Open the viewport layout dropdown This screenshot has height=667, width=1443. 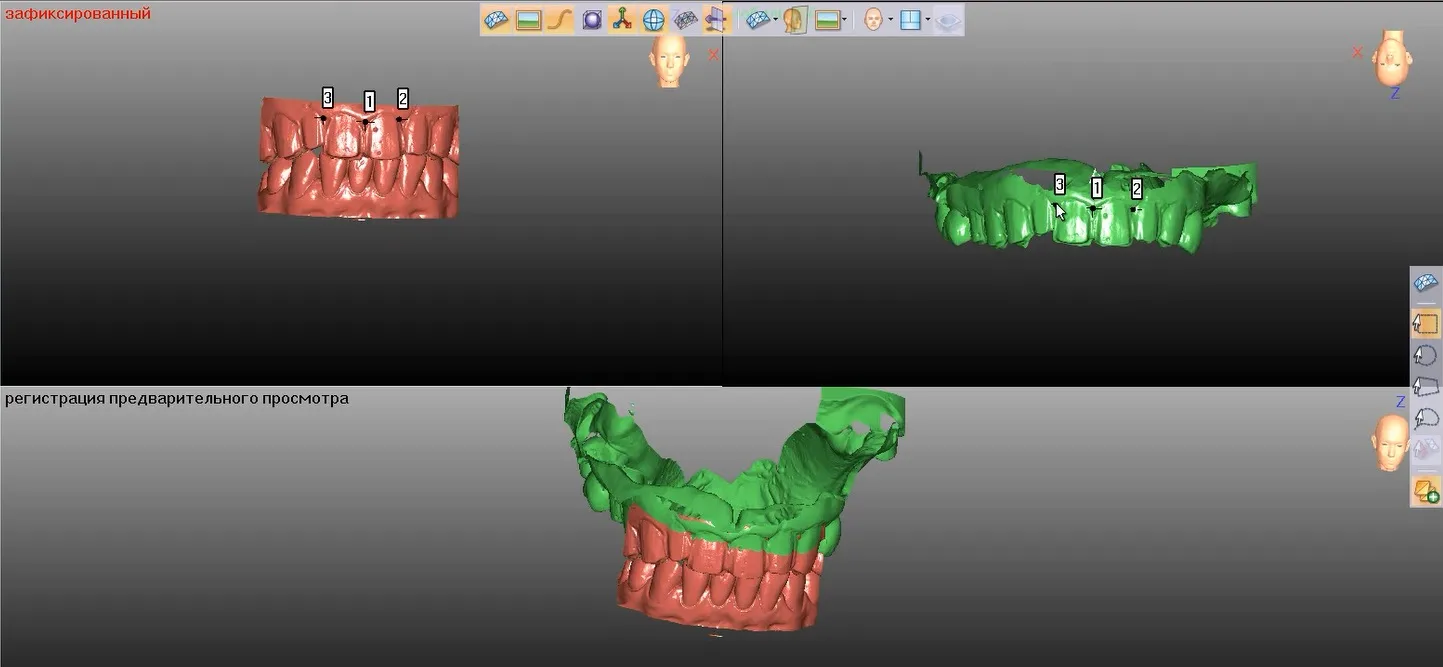[928, 20]
